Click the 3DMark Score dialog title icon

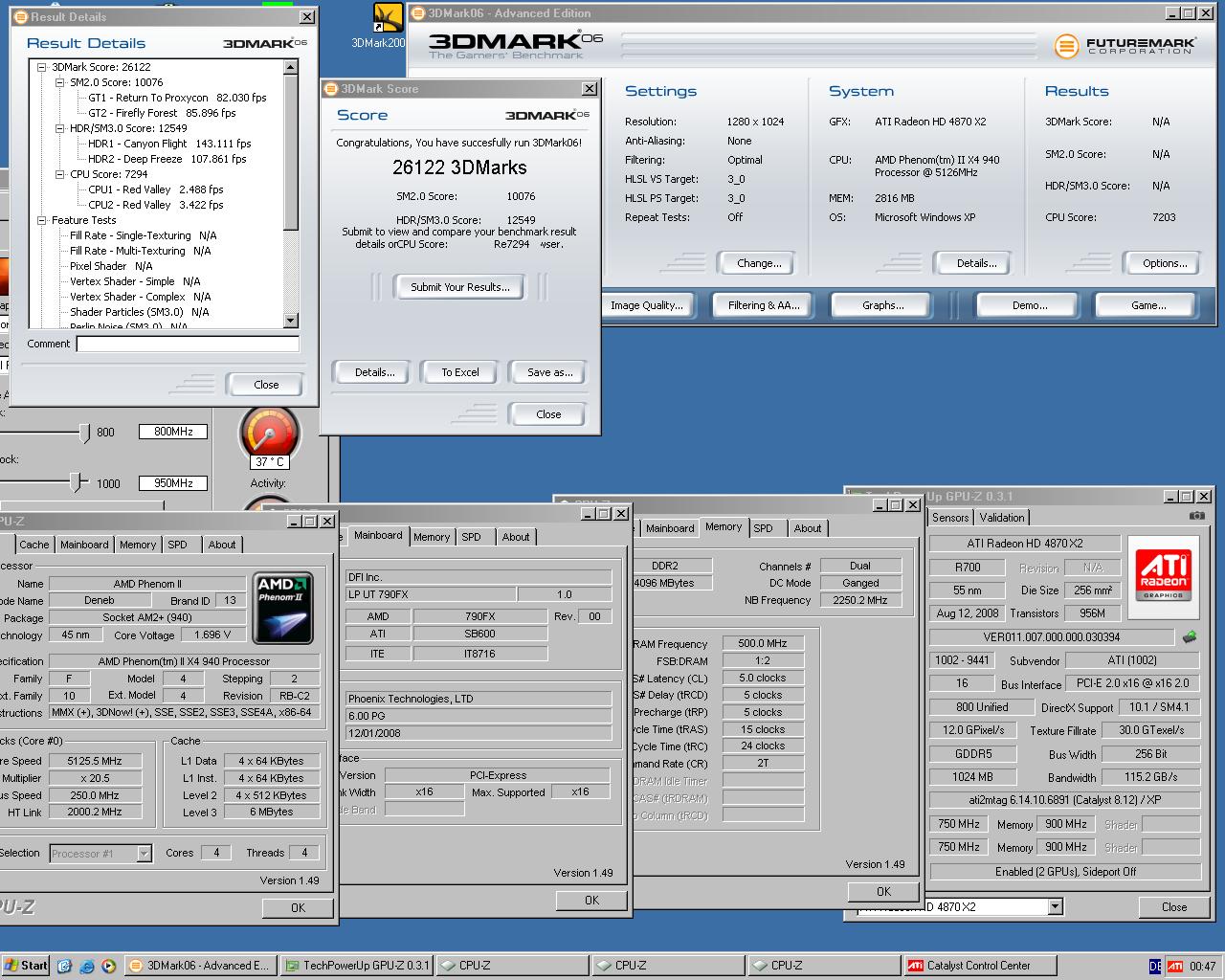332,88
